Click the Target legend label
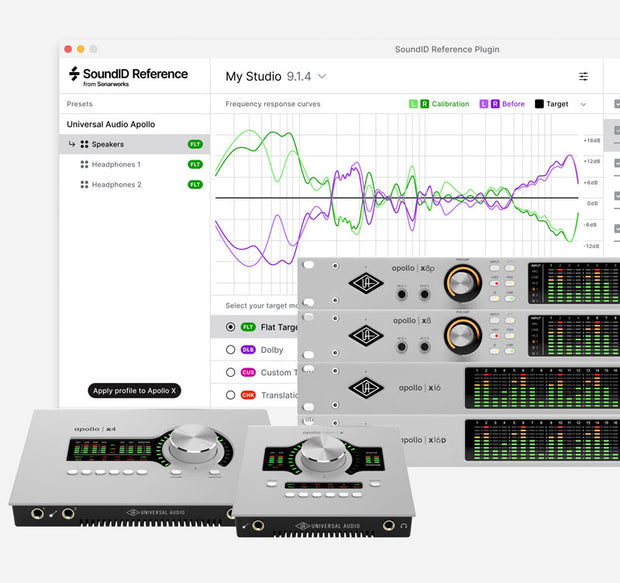 click(557, 104)
